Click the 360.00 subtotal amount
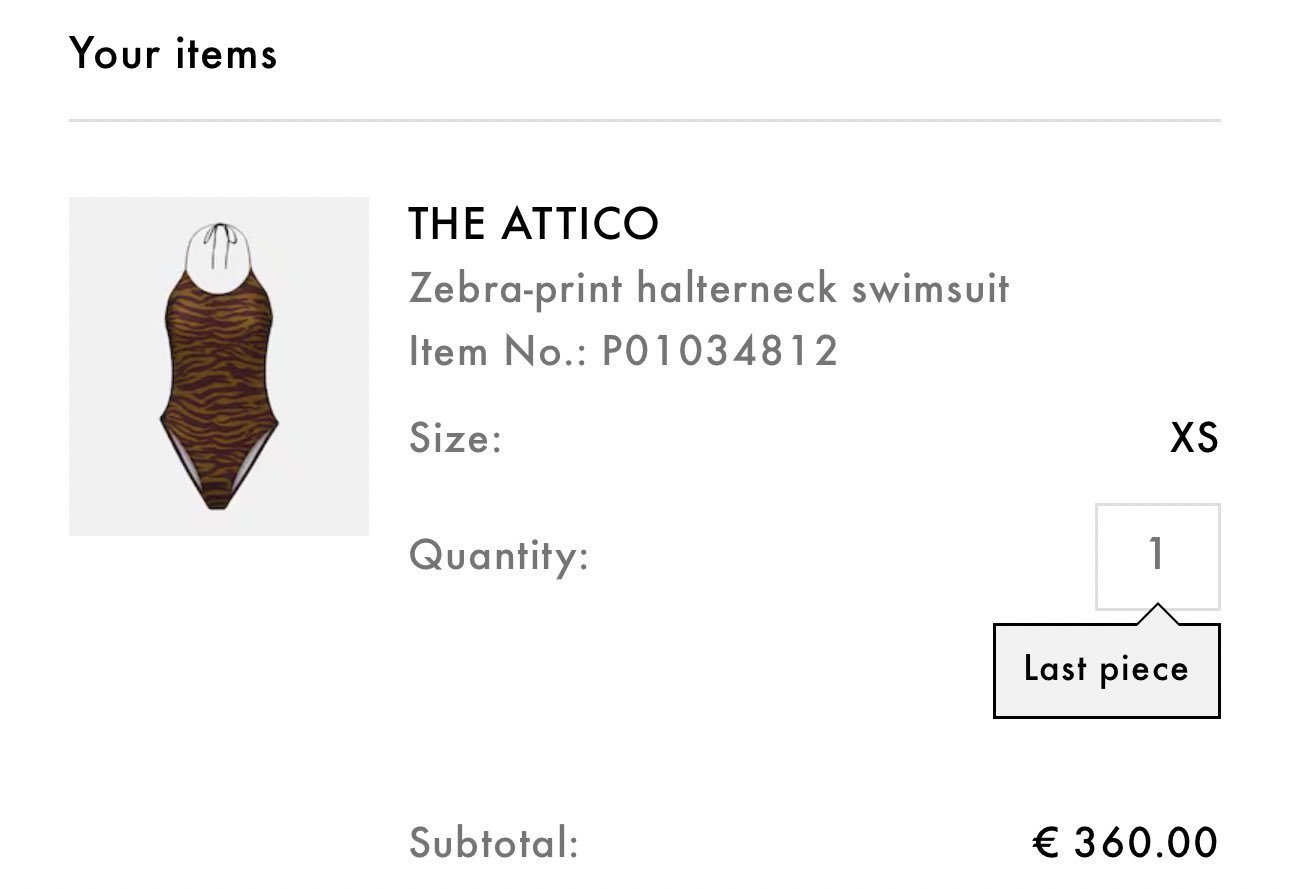The height and width of the screenshot is (889, 1289). [1146, 843]
